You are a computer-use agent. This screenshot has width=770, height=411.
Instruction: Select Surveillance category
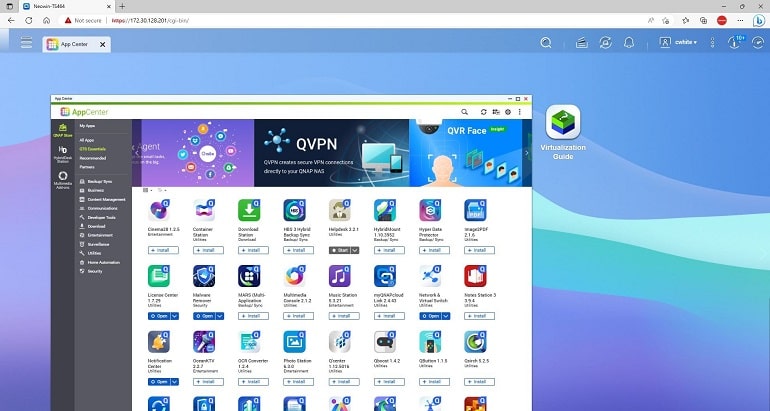tap(94, 245)
